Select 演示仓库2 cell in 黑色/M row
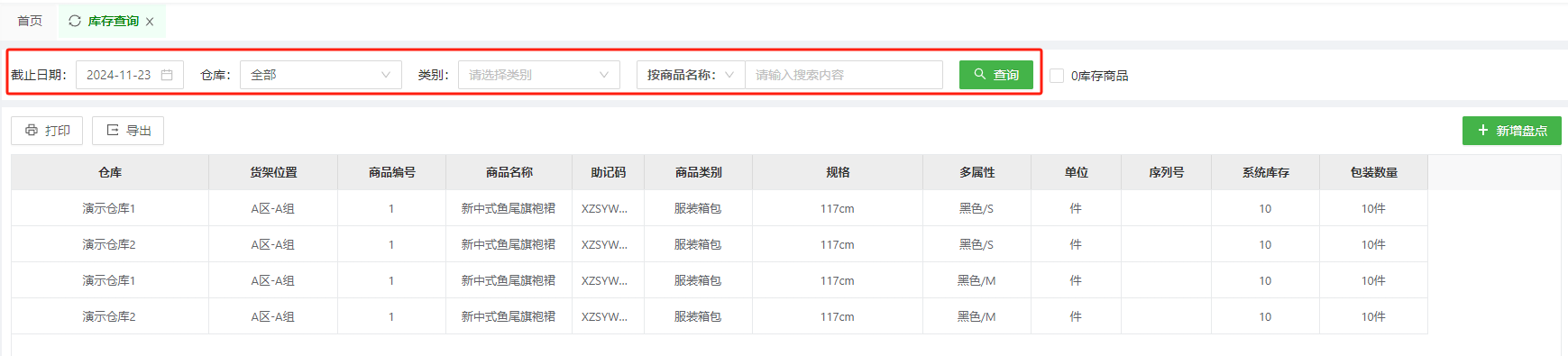The width and height of the screenshot is (1568, 356). 109,316
